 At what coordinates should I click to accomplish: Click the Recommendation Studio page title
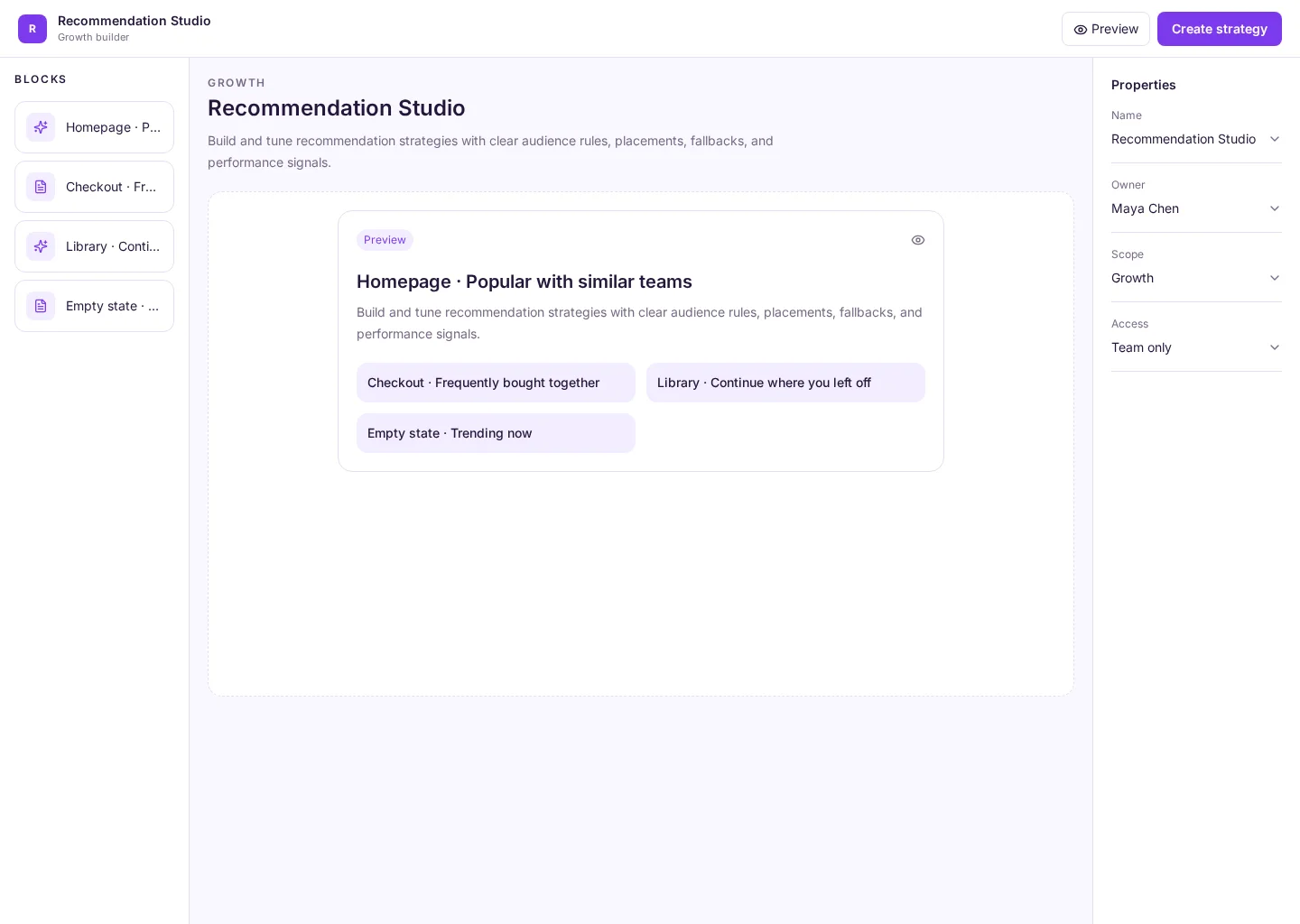click(x=337, y=108)
